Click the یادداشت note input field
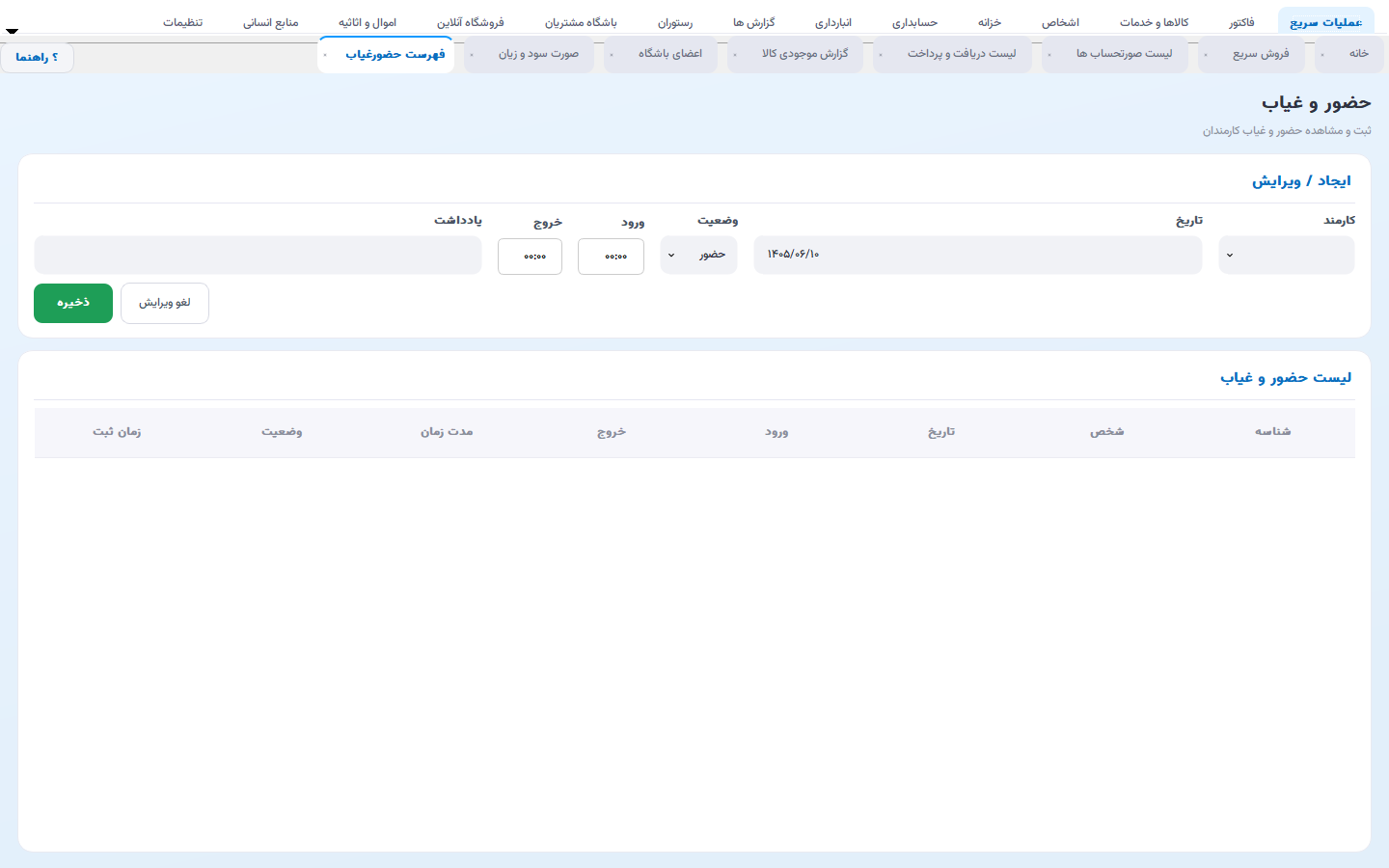This screenshot has height=868, width=1389. coord(258,256)
